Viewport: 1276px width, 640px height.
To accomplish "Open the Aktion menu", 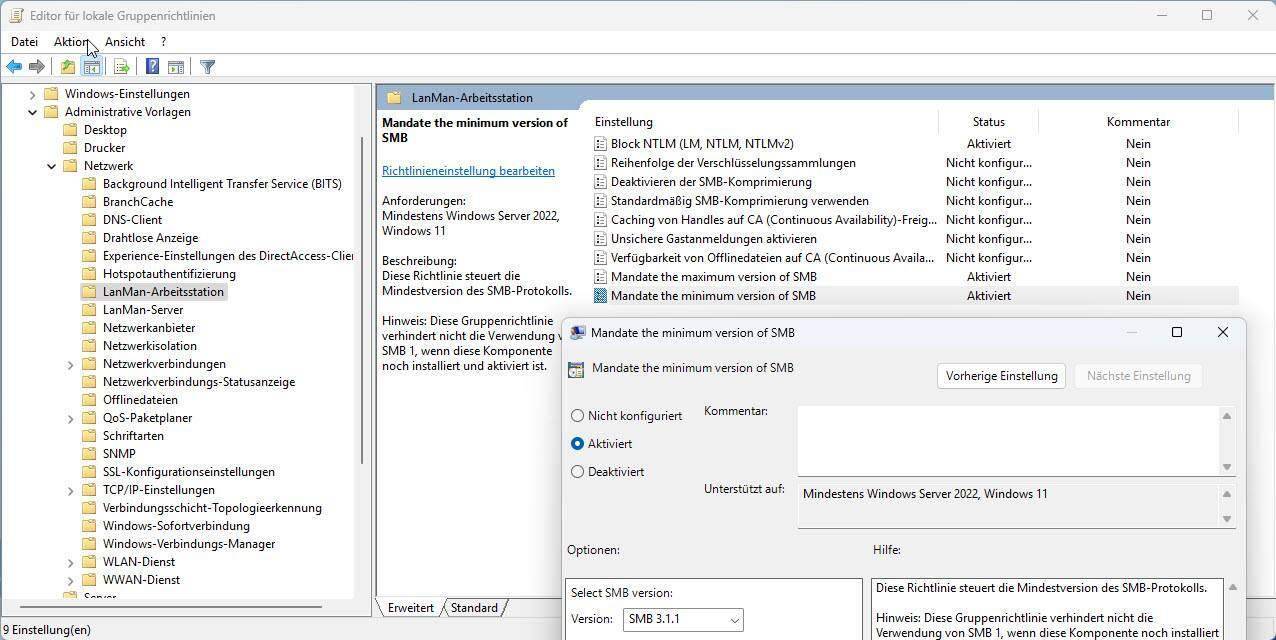I will (71, 42).
